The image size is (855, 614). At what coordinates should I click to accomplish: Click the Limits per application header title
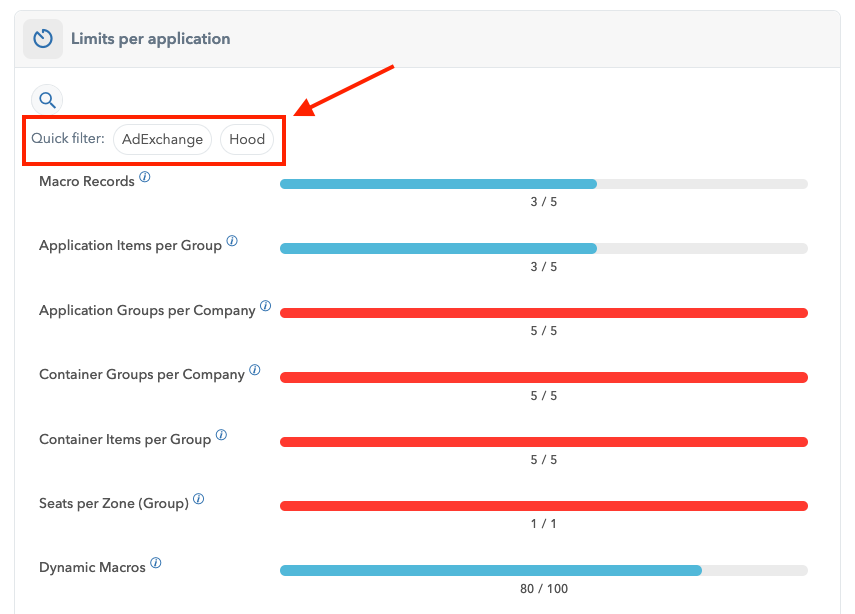click(150, 39)
